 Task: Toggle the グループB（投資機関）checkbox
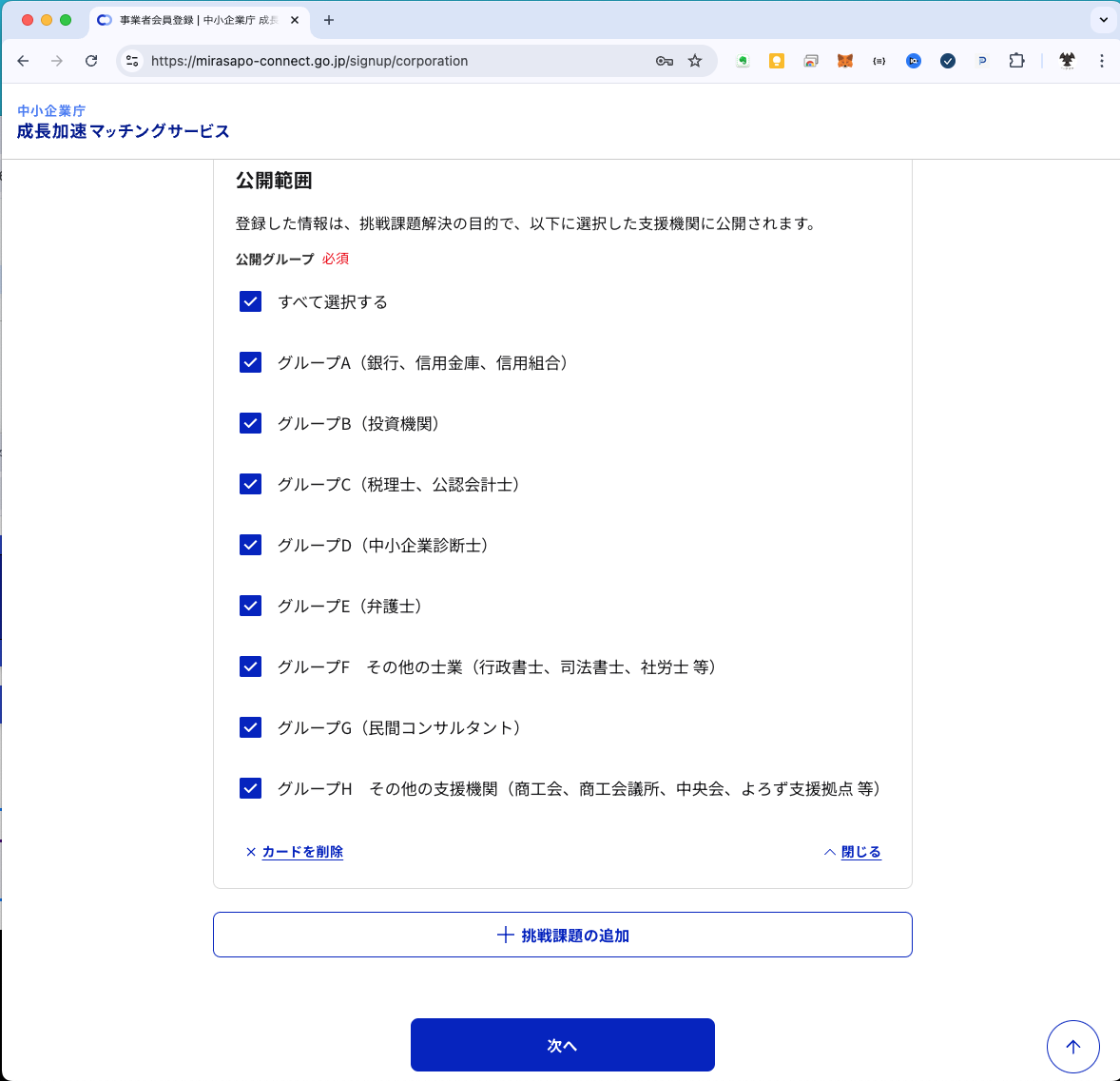tap(251, 423)
